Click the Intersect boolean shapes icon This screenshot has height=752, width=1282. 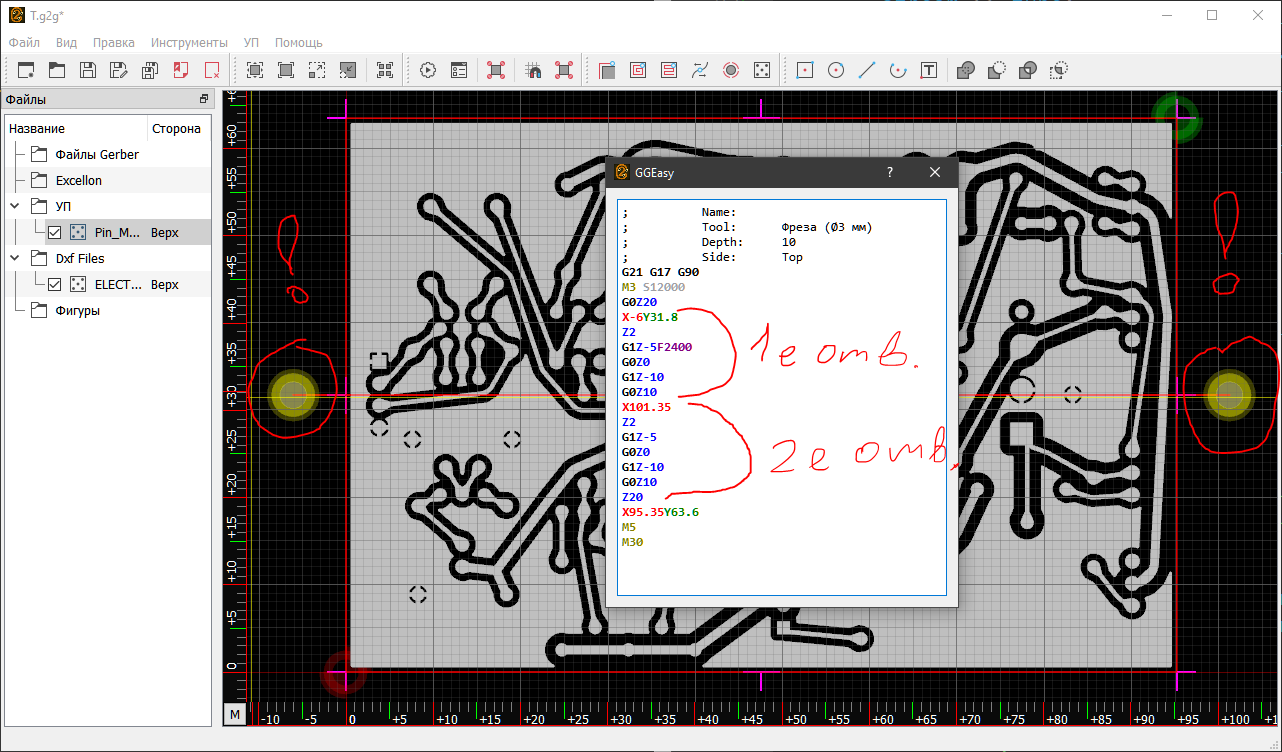[x=1028, y=70]
